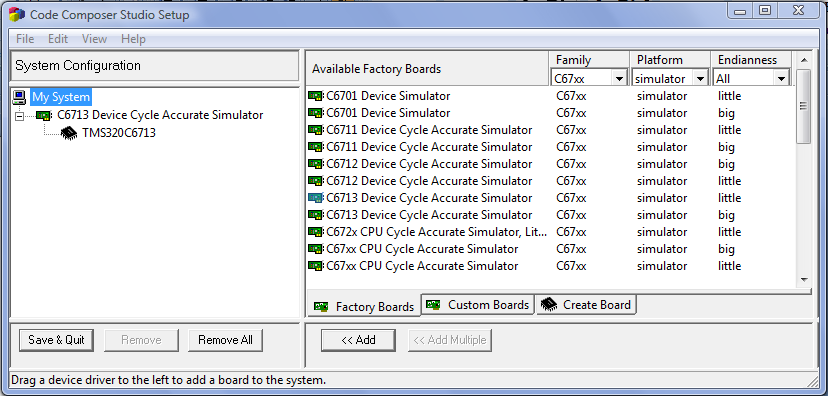828x396 pixels.
Task: Open the Help menu
Action: (133, 39)
